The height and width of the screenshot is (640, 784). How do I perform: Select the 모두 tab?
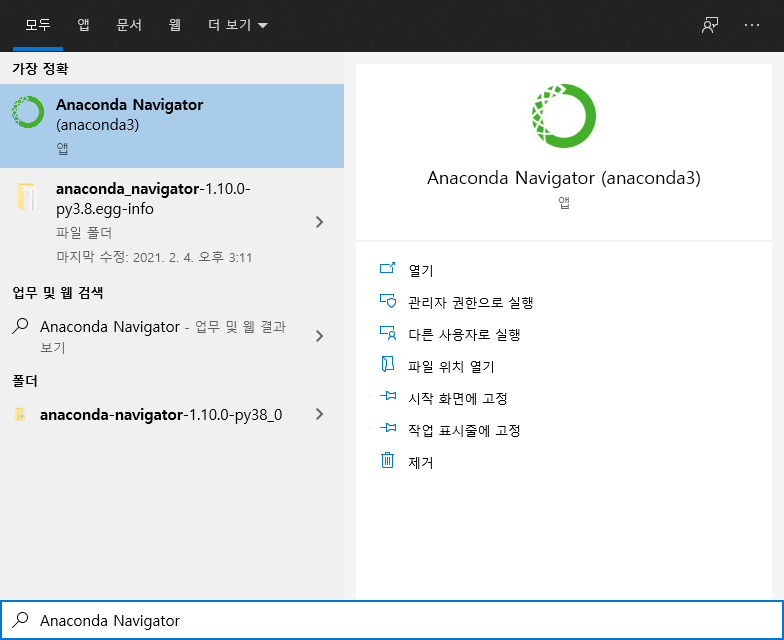38,25
